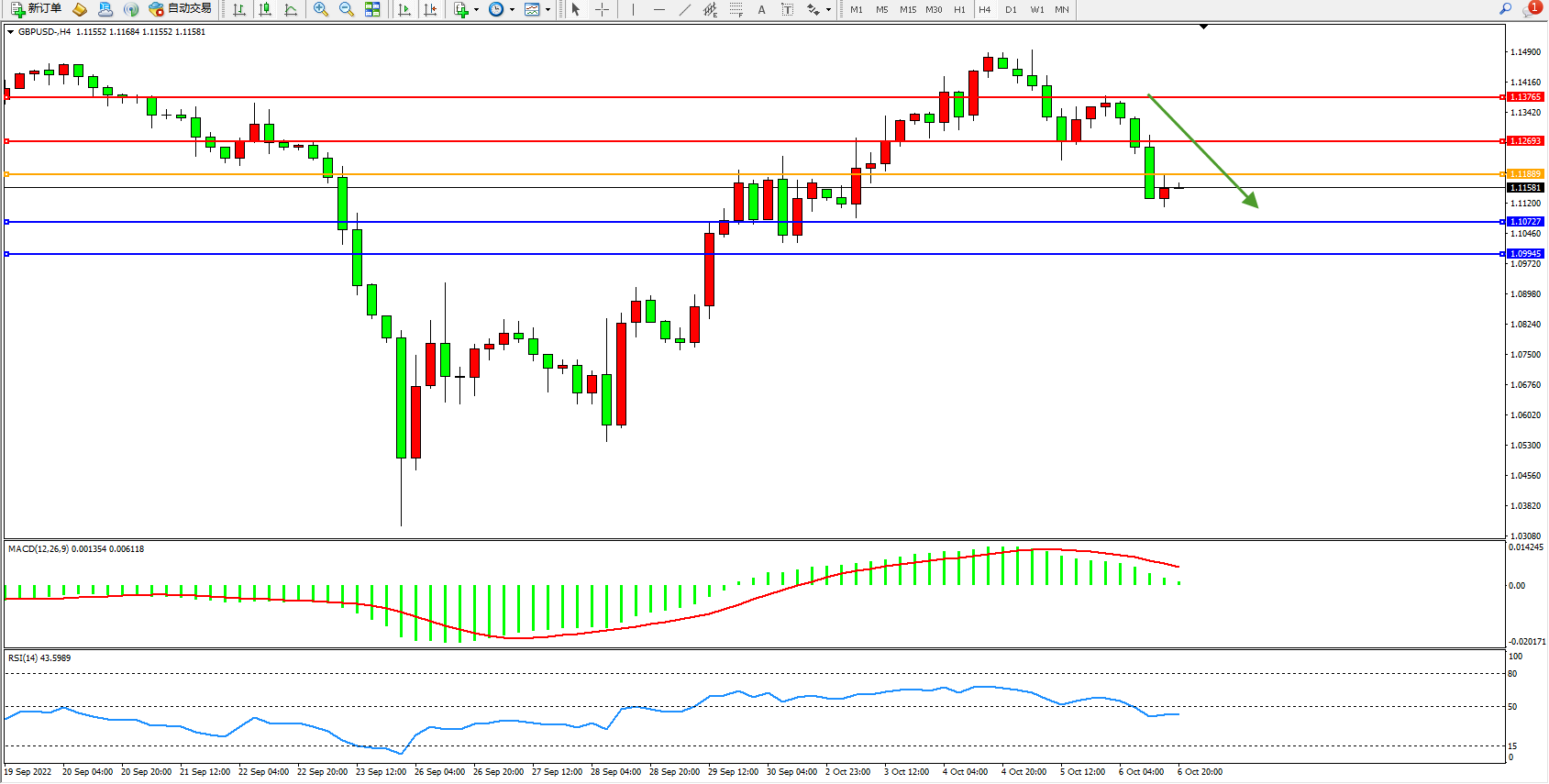This screenshot has width=1549, height=784.
Task: Zoom out on the chart
Action: [x=347, y=9]
